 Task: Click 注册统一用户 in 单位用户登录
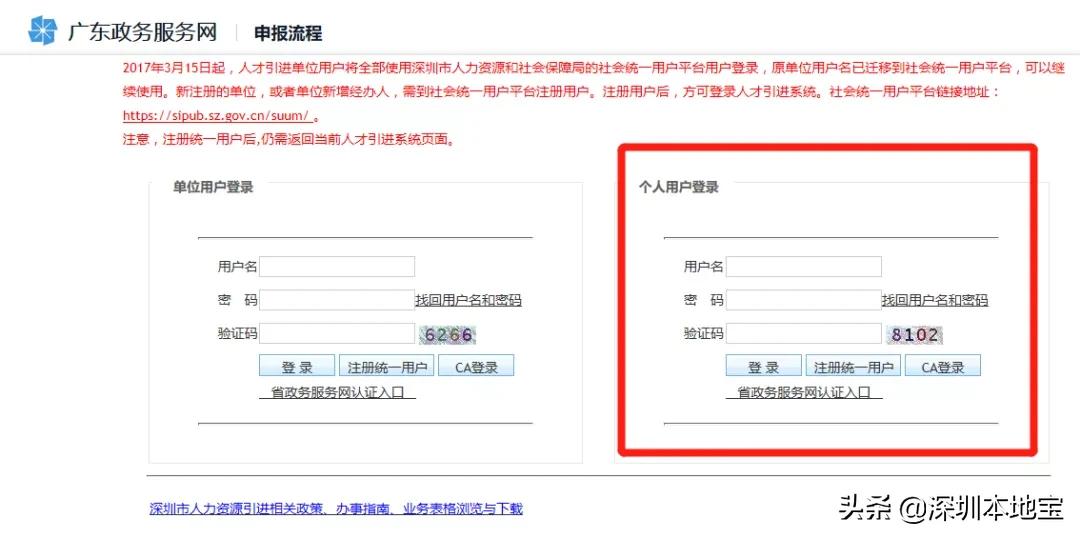coord(386,366)
